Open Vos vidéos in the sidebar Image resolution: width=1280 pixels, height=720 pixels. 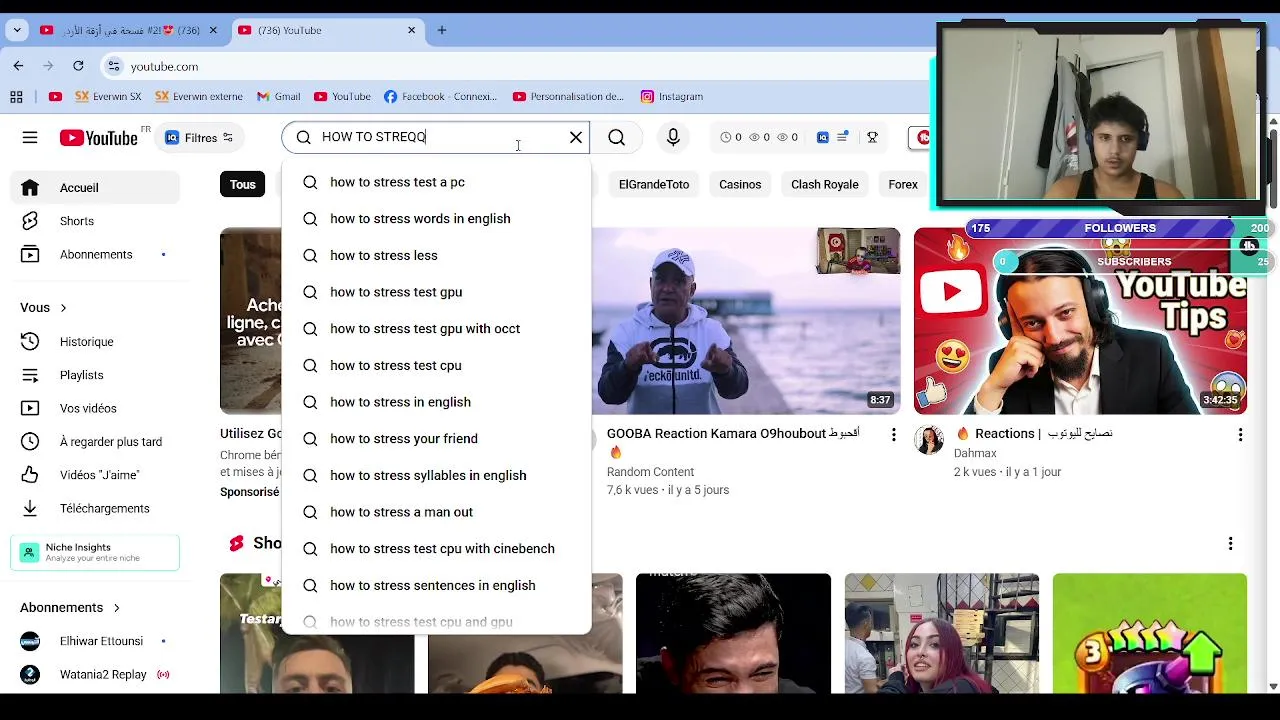[x=96, y=408]
